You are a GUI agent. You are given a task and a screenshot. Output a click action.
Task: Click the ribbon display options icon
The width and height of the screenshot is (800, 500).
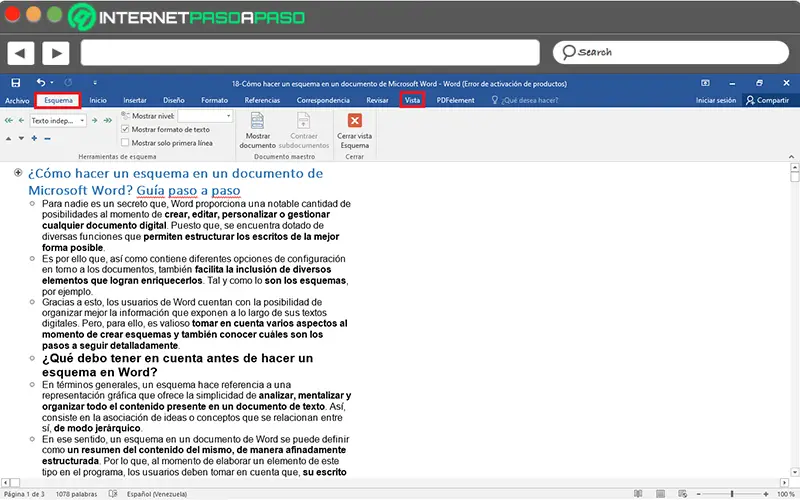[x=705, y=83]
